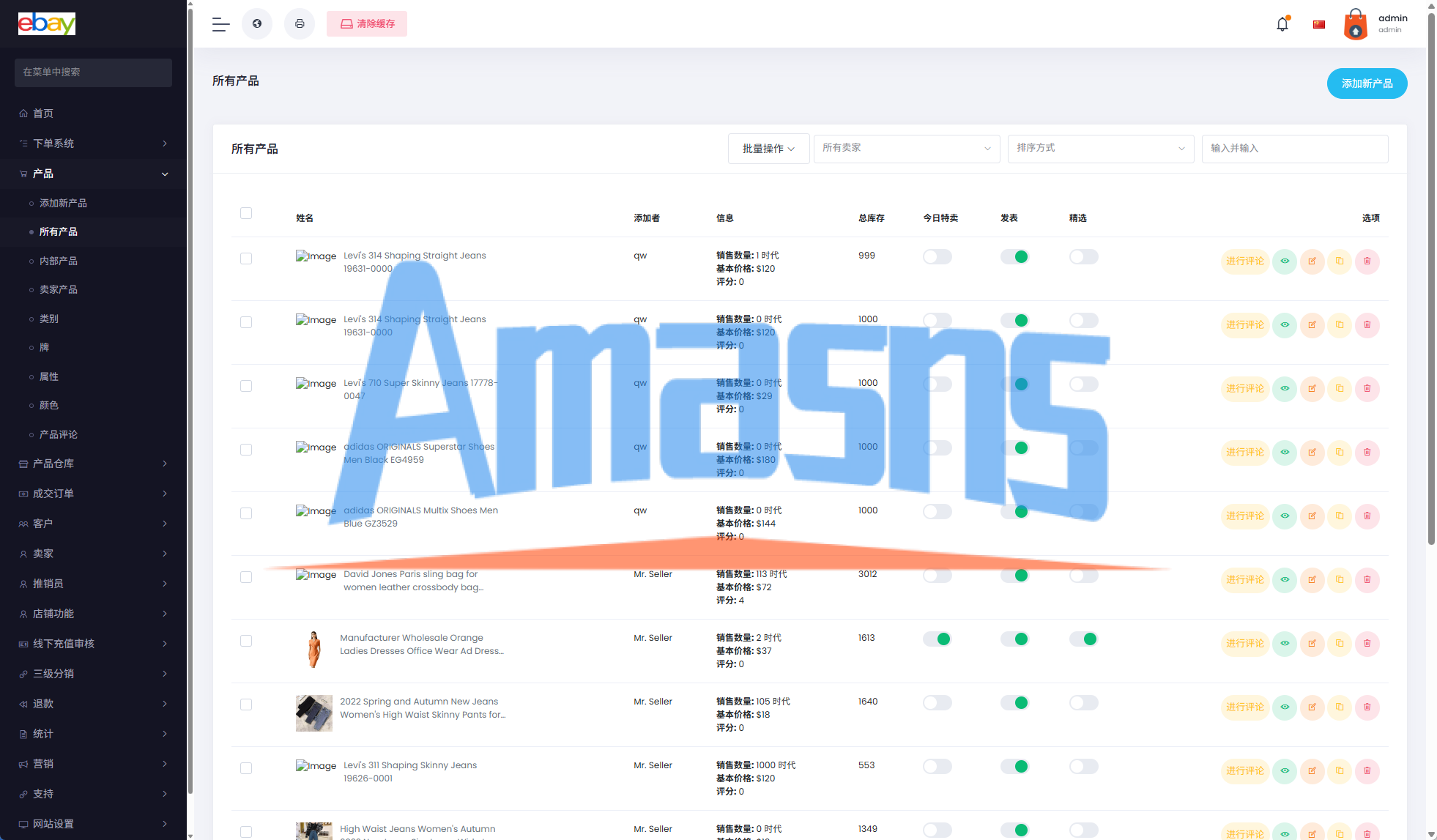Click the hamburger menu icon in top bar
Viewport: 1437px width, 840px height.
pos(220,24)
